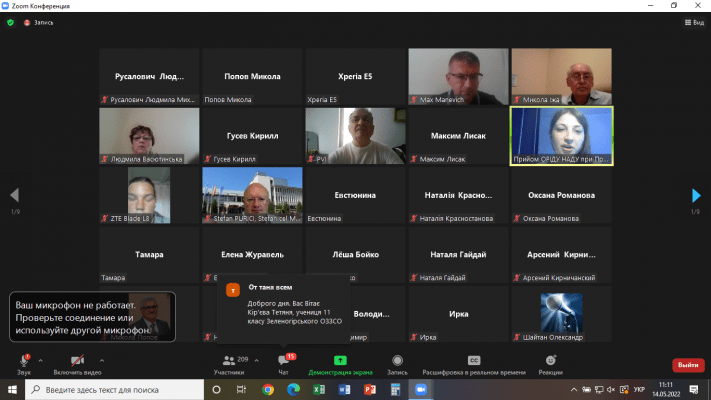Select the highlighted active speaker tile
The height and width of the screenshot is (400, 711).
(561, 136)
